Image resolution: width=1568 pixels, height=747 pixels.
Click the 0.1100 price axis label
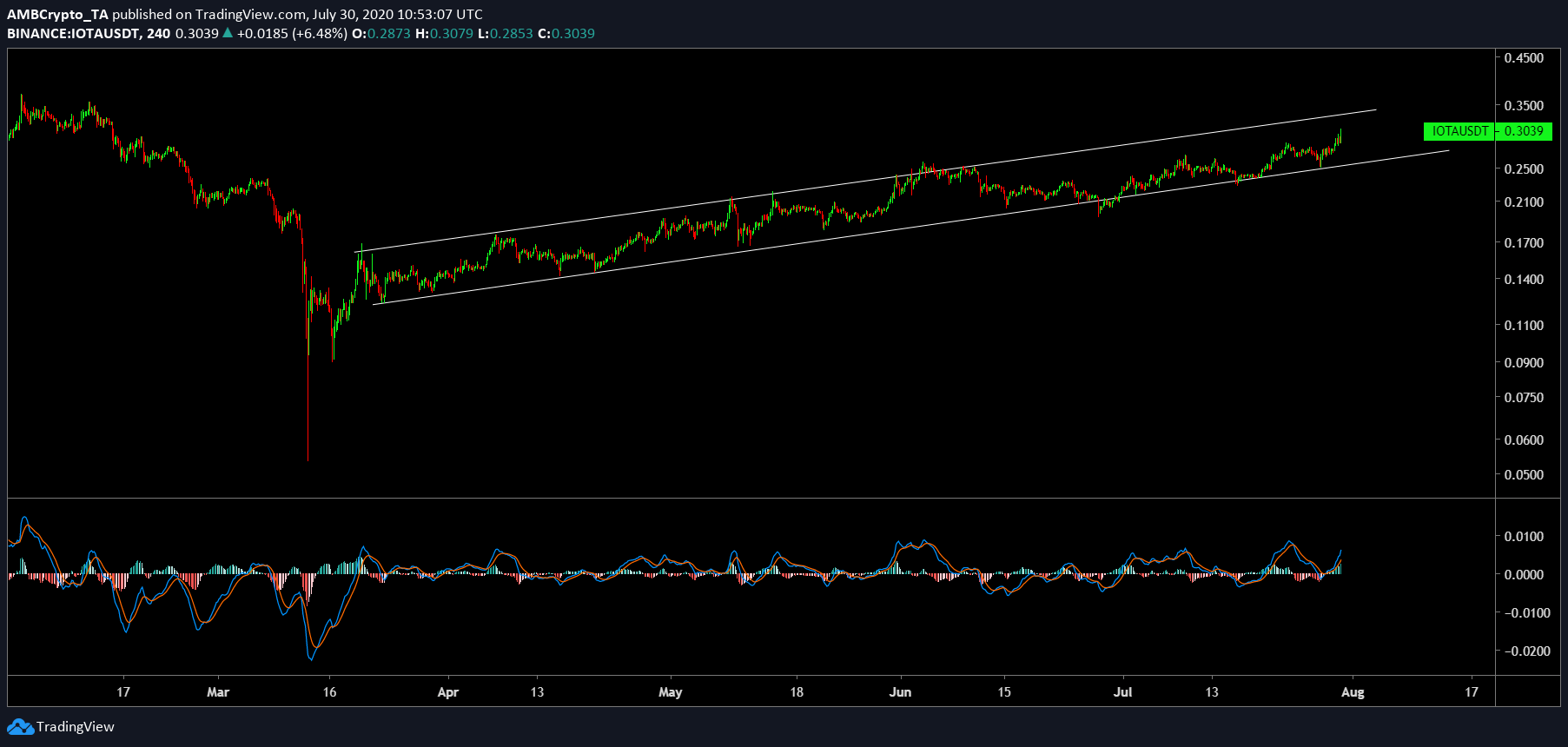click(x=1524, y=326)
